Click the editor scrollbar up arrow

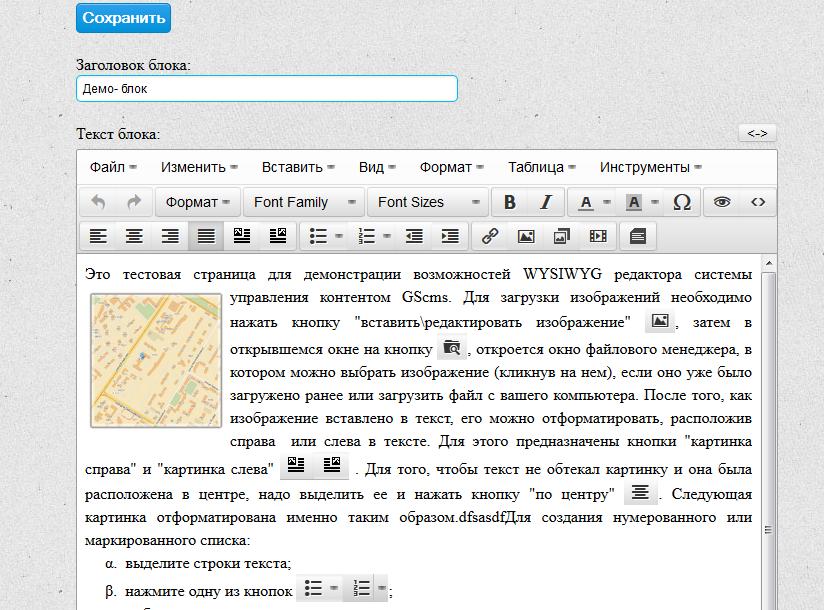[769, 263]
